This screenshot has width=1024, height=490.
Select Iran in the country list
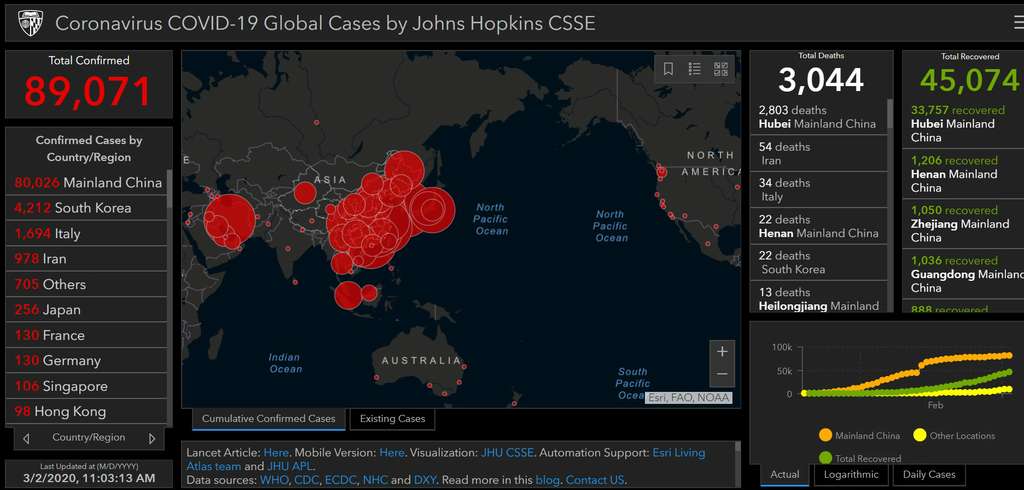point(88,259)
